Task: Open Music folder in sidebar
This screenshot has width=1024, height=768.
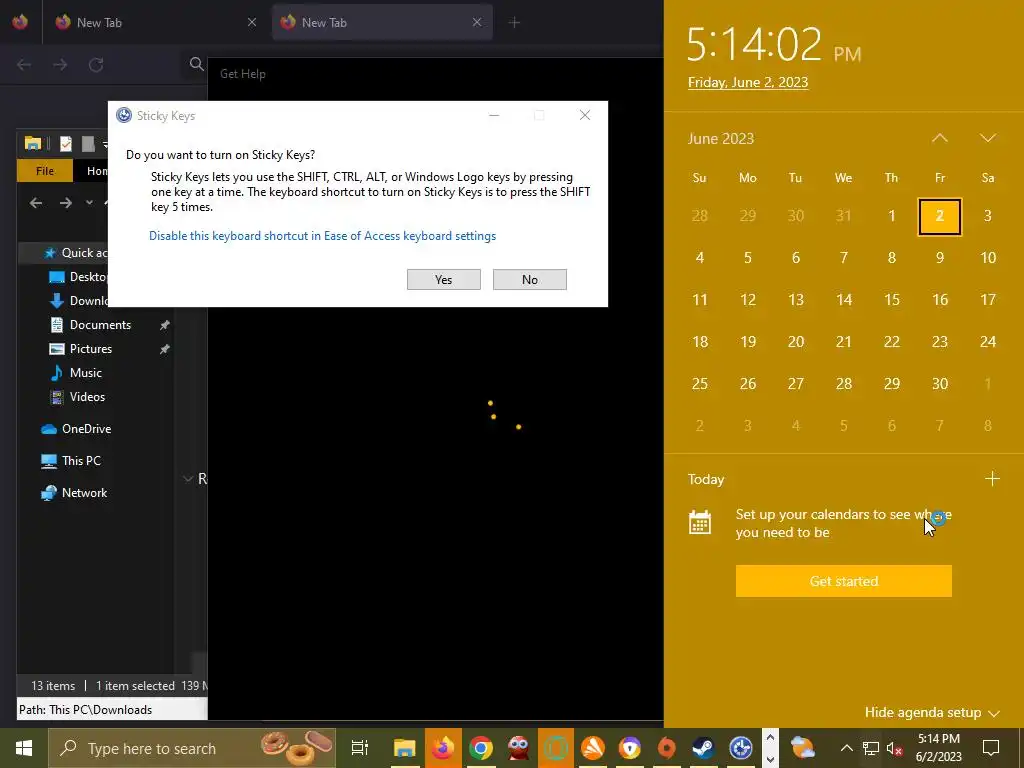Action: (85, 373)
